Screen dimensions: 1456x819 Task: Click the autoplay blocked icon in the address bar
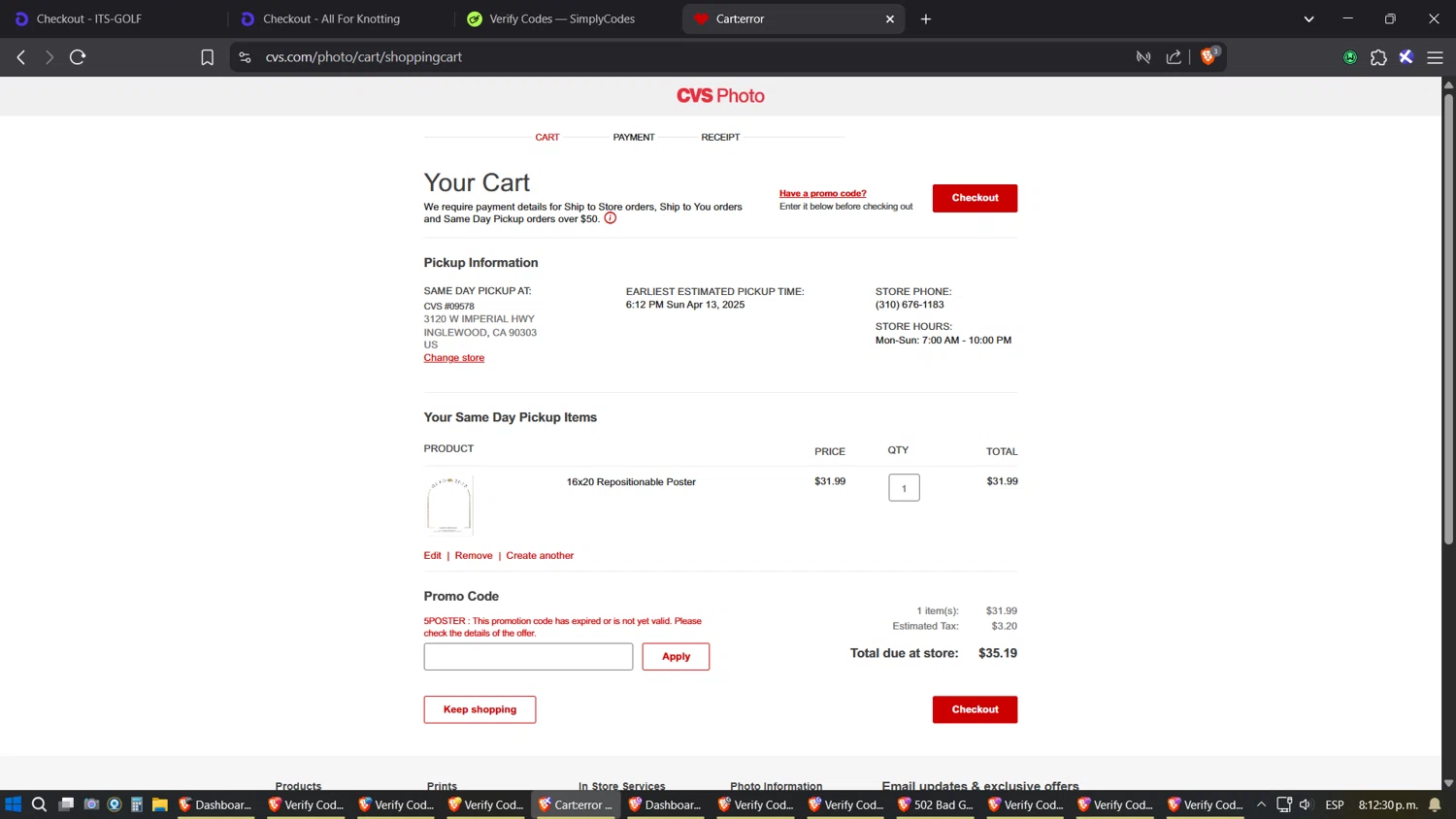[x=1143, y=57]
